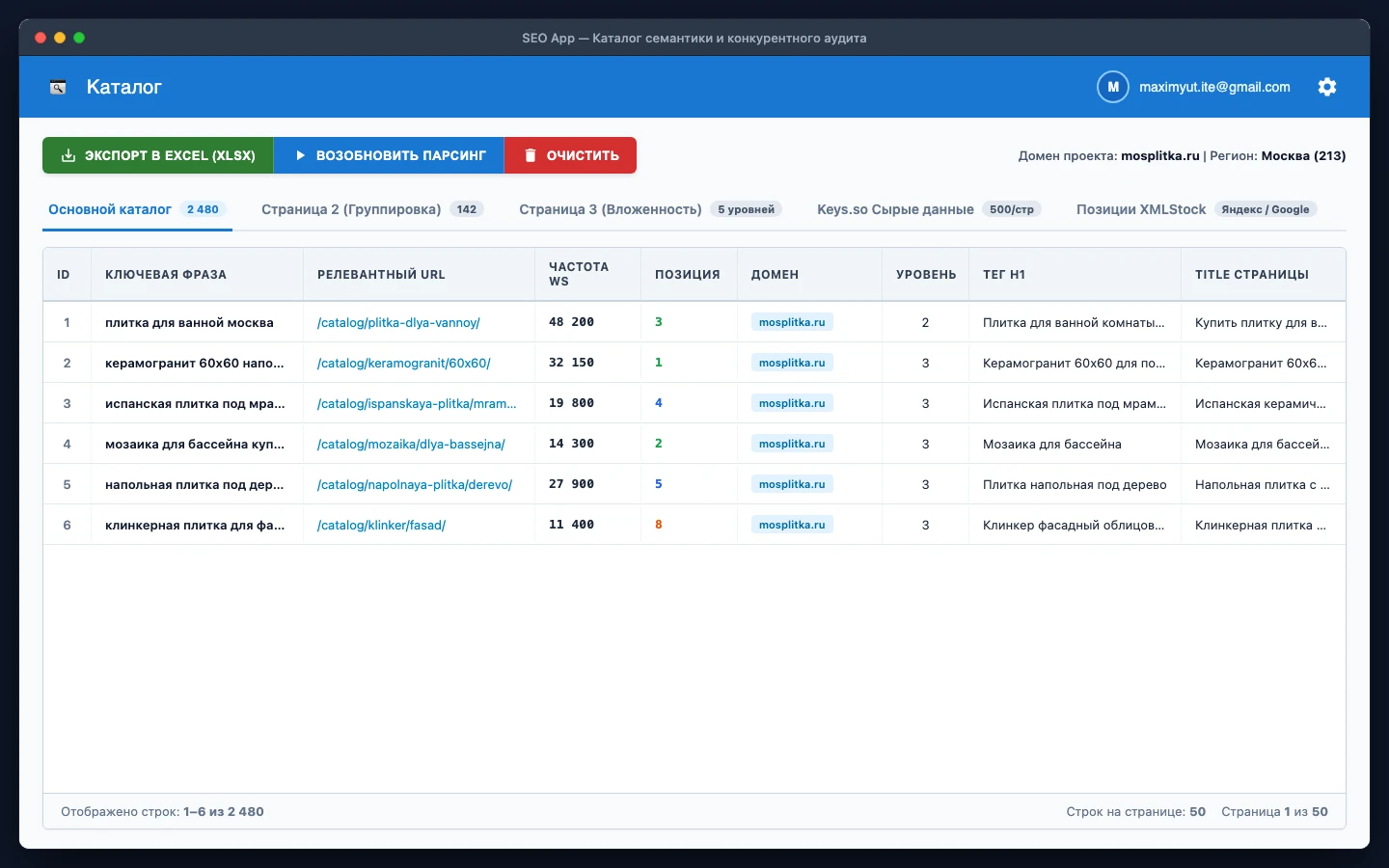The image size is (1389, 868).
Task: Open the Страница 3 (Вложенность) tab
Action: (x=650, y=209)
